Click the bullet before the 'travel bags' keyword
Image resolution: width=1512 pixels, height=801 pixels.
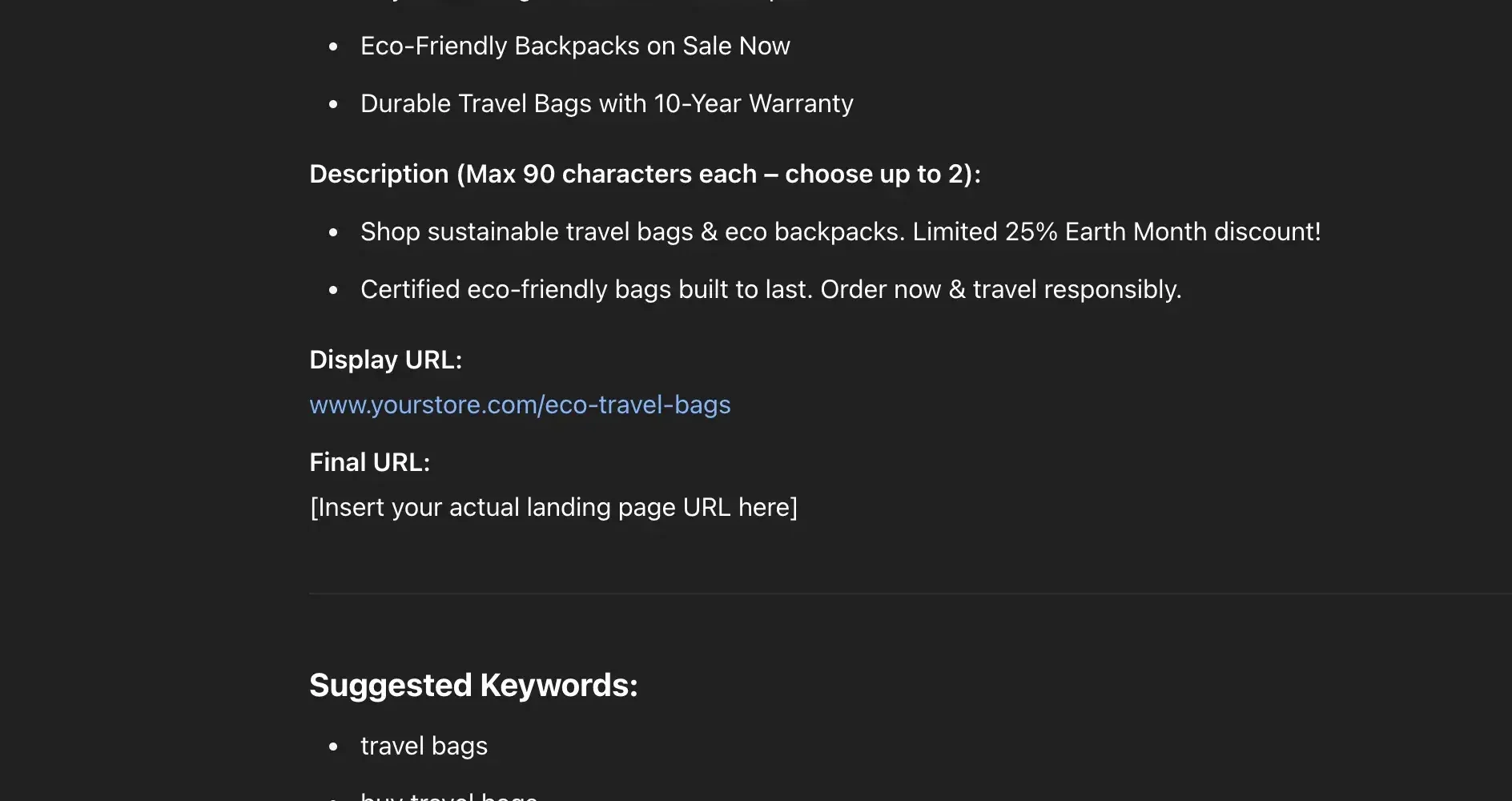pyautogui.click(x=334, y=747)
